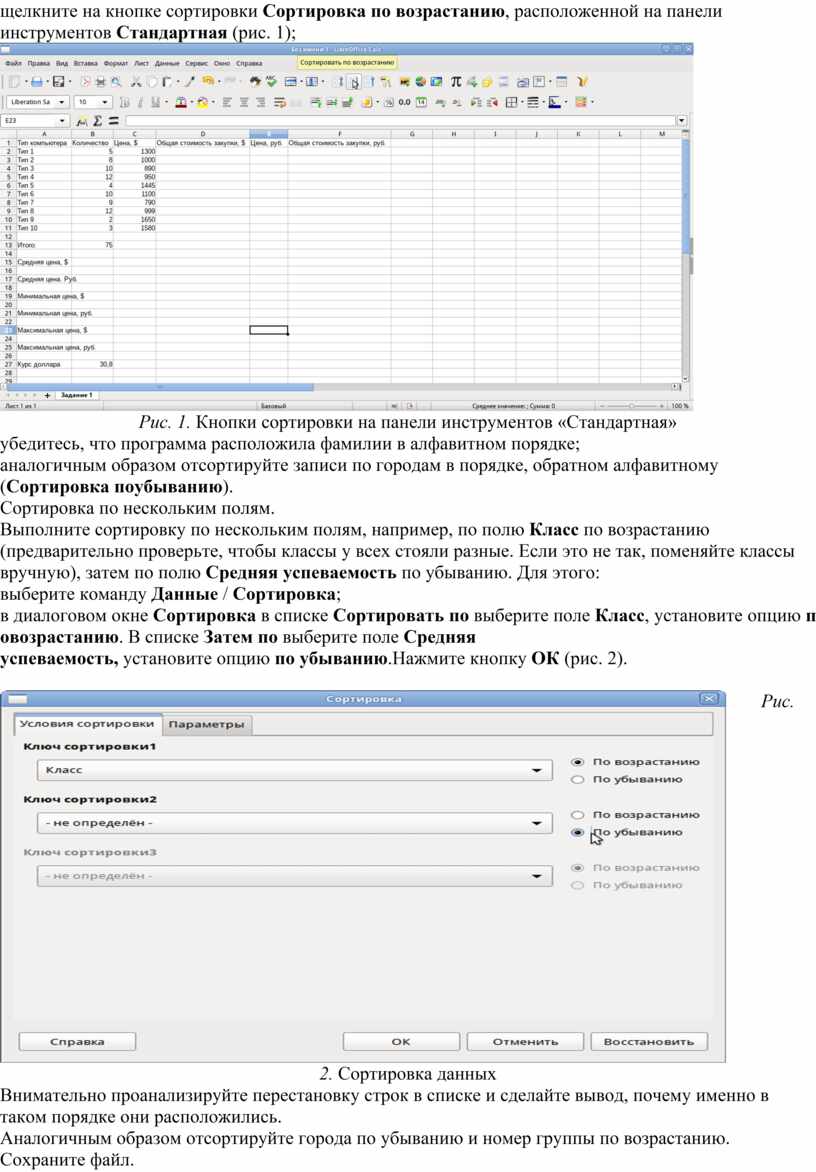This screenshot has width=816, height=1172.
Task: Undo the last action with the toolbar arrow
Action: 208,81
